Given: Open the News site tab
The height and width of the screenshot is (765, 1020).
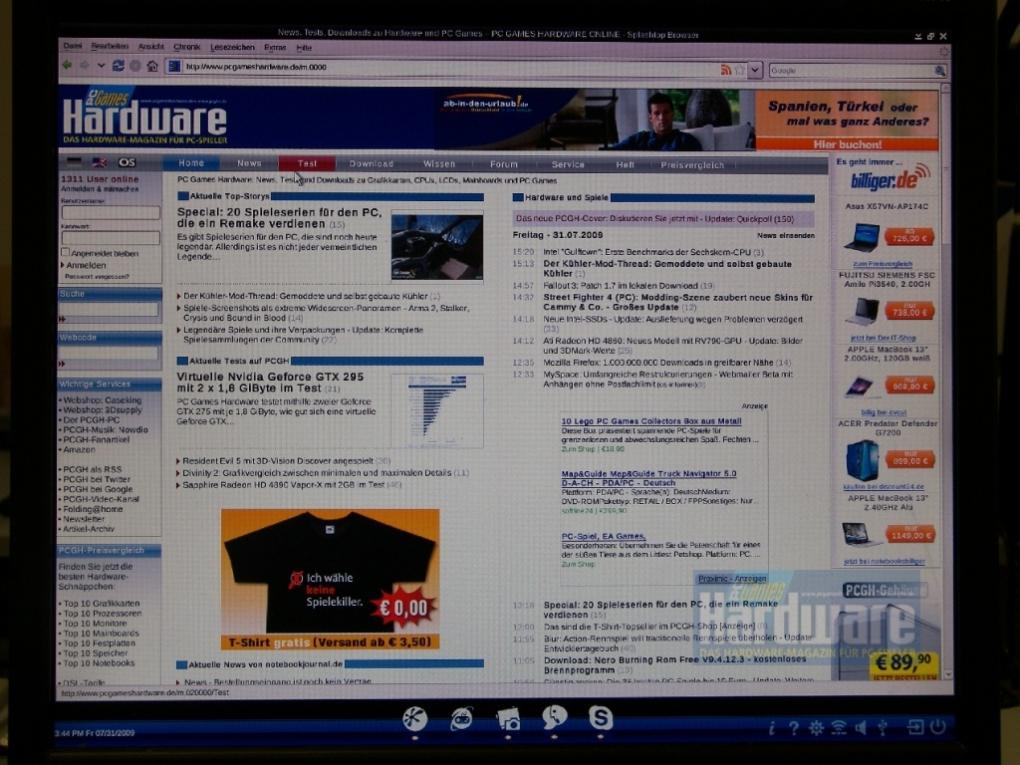Looking at the screenshot, I should (249, 163).
